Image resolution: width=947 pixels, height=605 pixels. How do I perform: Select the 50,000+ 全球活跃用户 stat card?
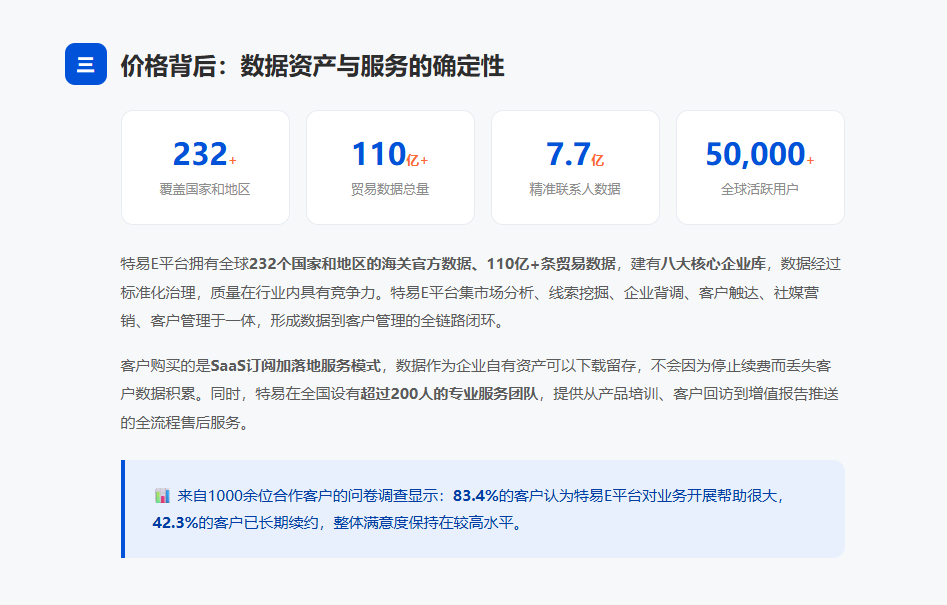760,167
